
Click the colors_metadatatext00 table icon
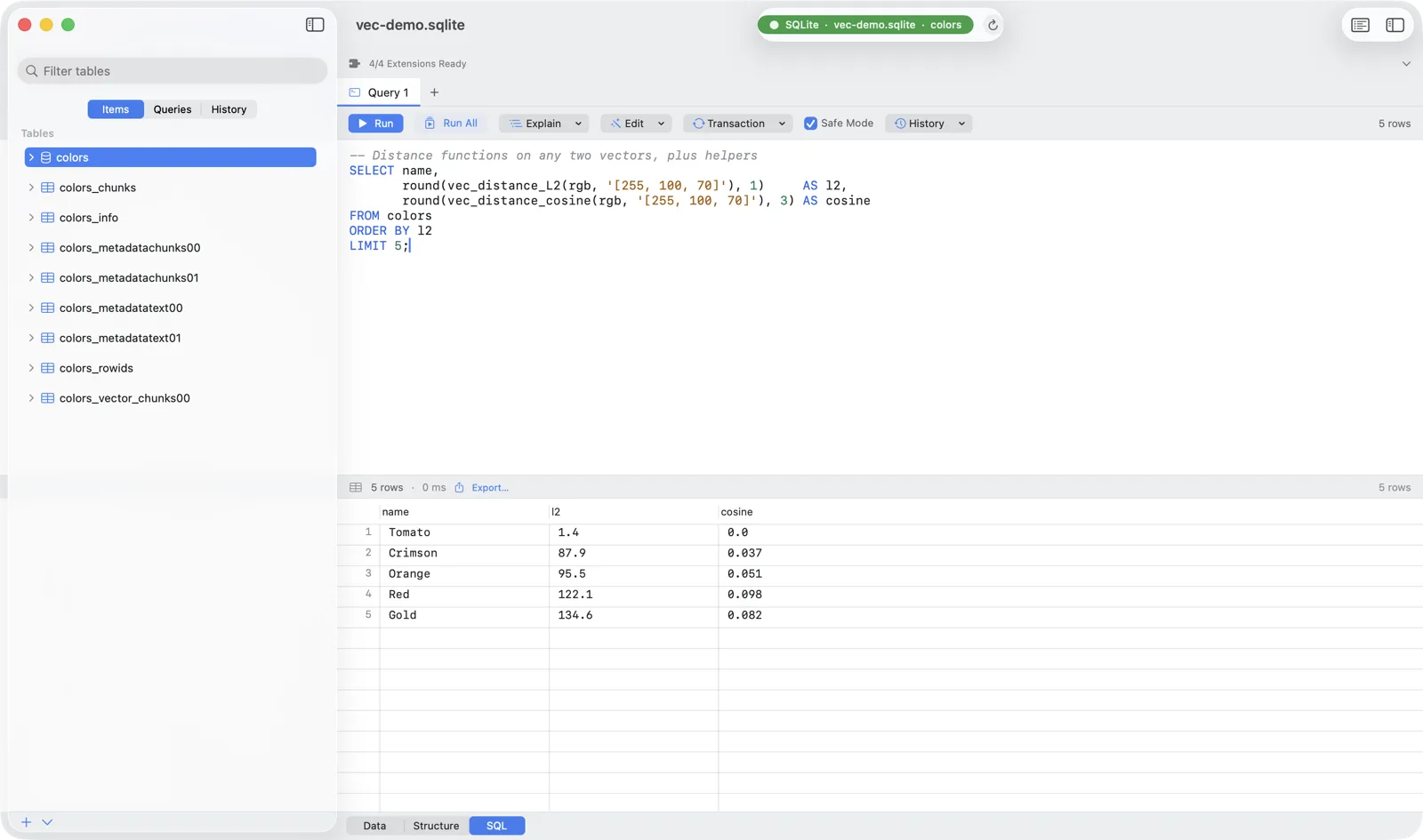[48, 308]
